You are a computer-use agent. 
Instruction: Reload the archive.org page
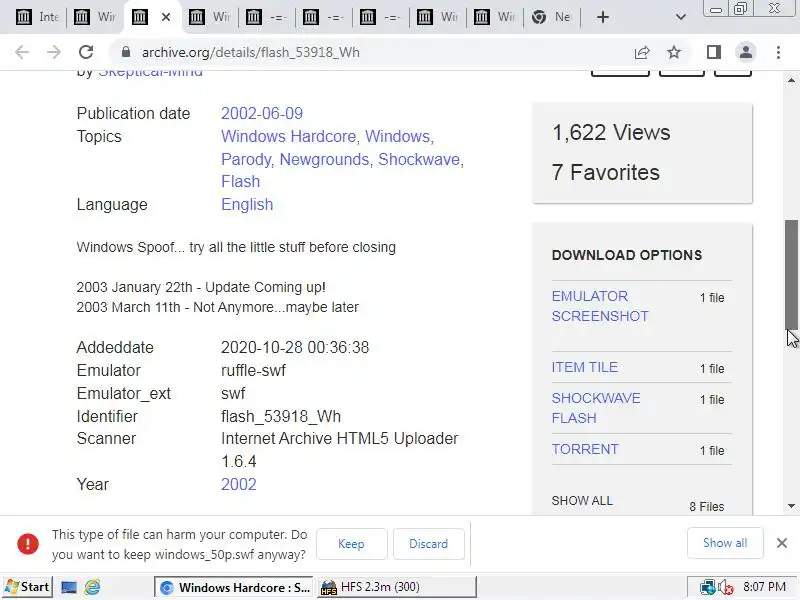[x=86, y=52]
